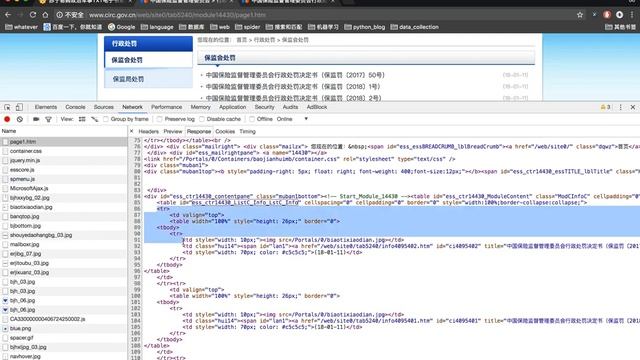This screenshot has width=640, height=360.
Task: Open the AdBlock tab
Action: [317, 107]
